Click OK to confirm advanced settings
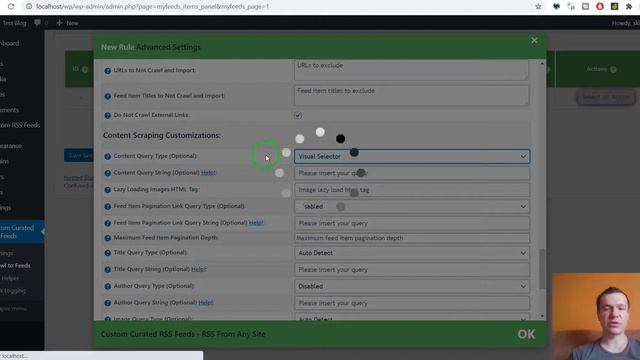 pyautogui.click(x=526, y=334)
